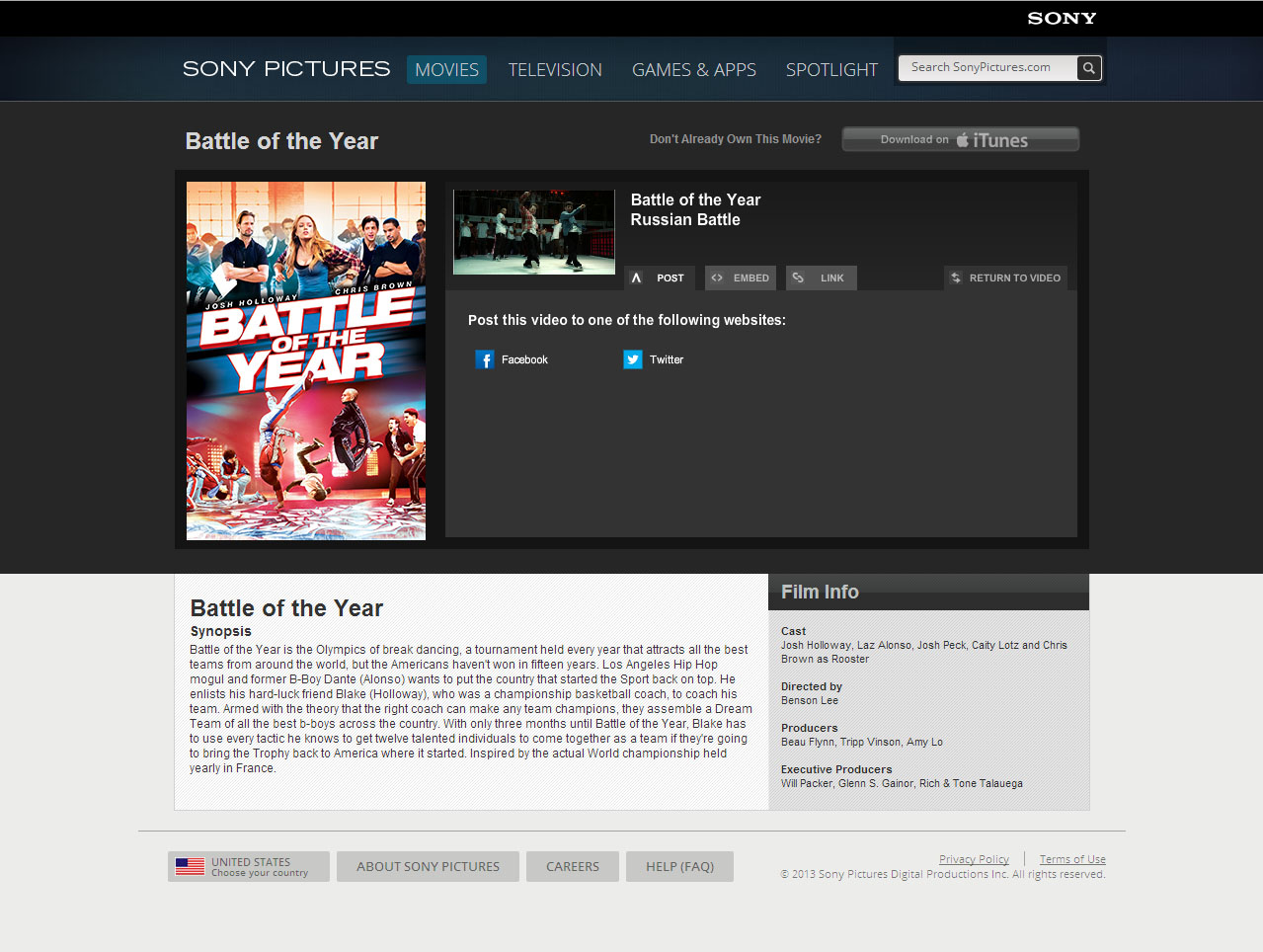Screen dimensions: 1263x952
Task: Focus the Search SonyPictures.com field
Action: click(987, 68)
